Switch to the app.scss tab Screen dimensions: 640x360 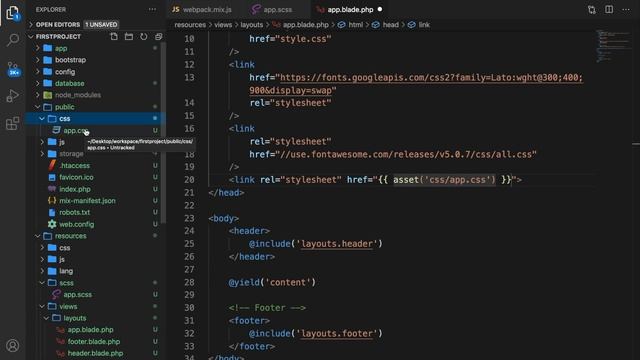tap(273, 9)
